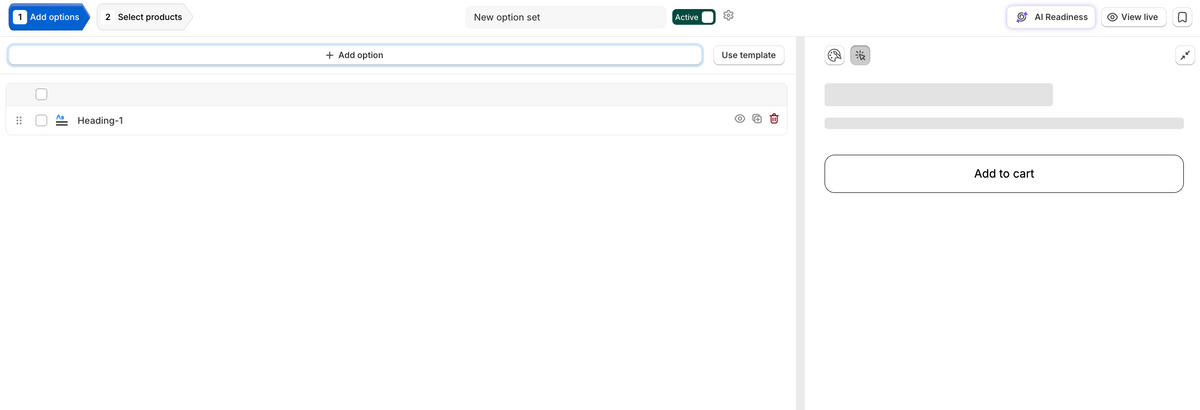
Task: Open the theme palette icon in preview
Action: pos(835,56)
